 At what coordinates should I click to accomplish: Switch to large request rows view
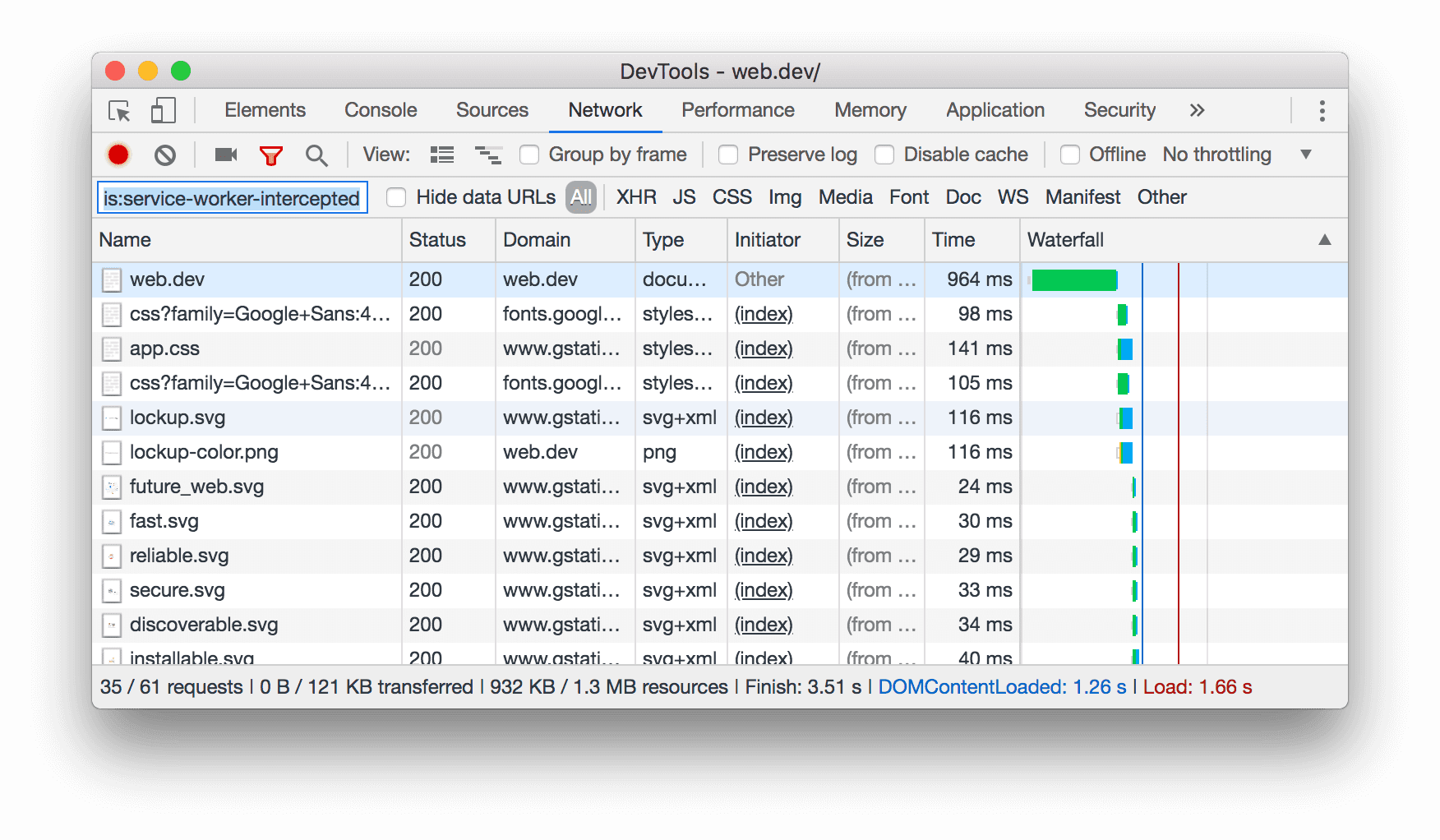point(441,155)
